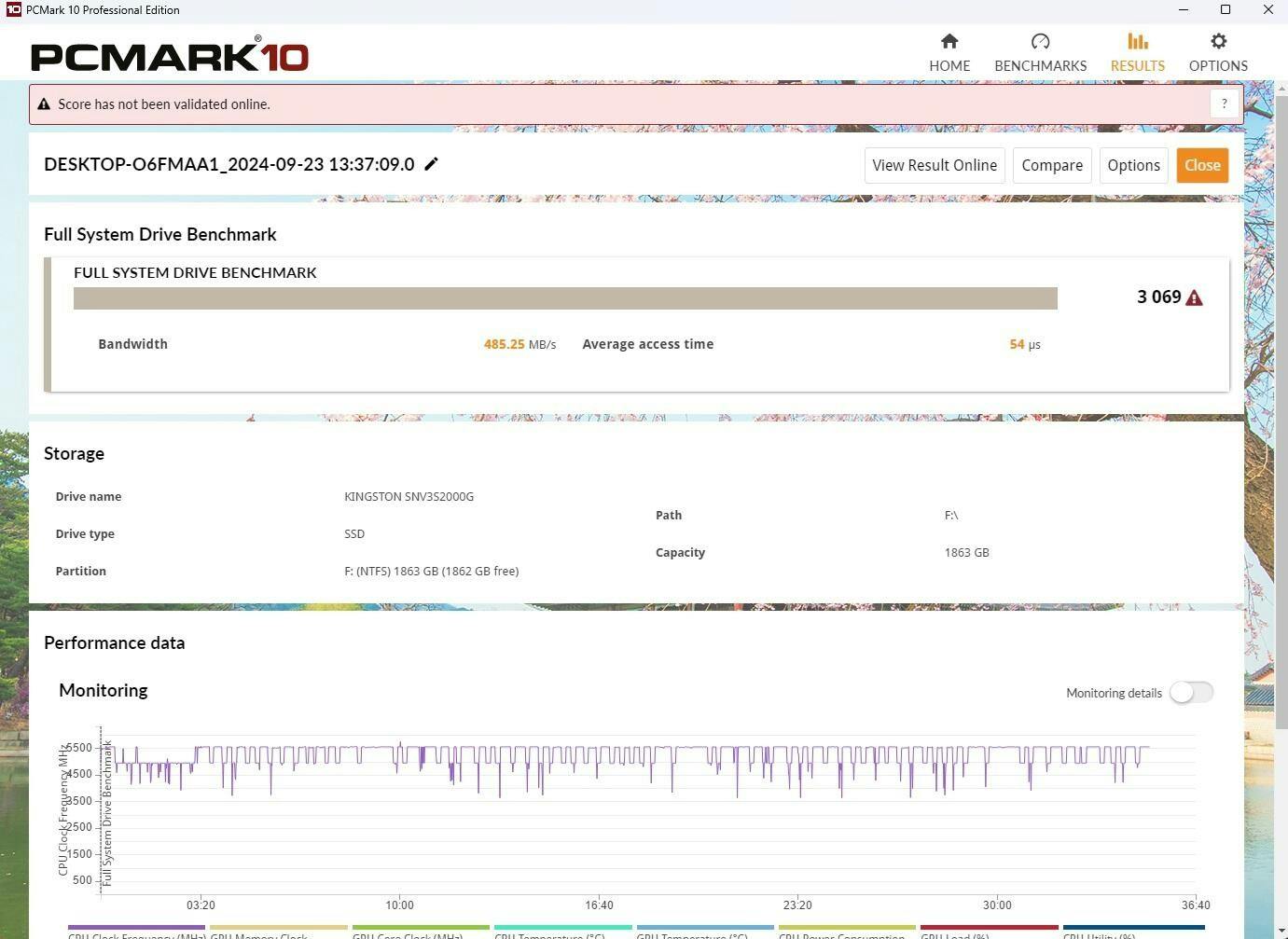The height and width of the screenshot is (939, 1288).
Task: Click the capacity value 1863 GB
Action: (966, 552)
